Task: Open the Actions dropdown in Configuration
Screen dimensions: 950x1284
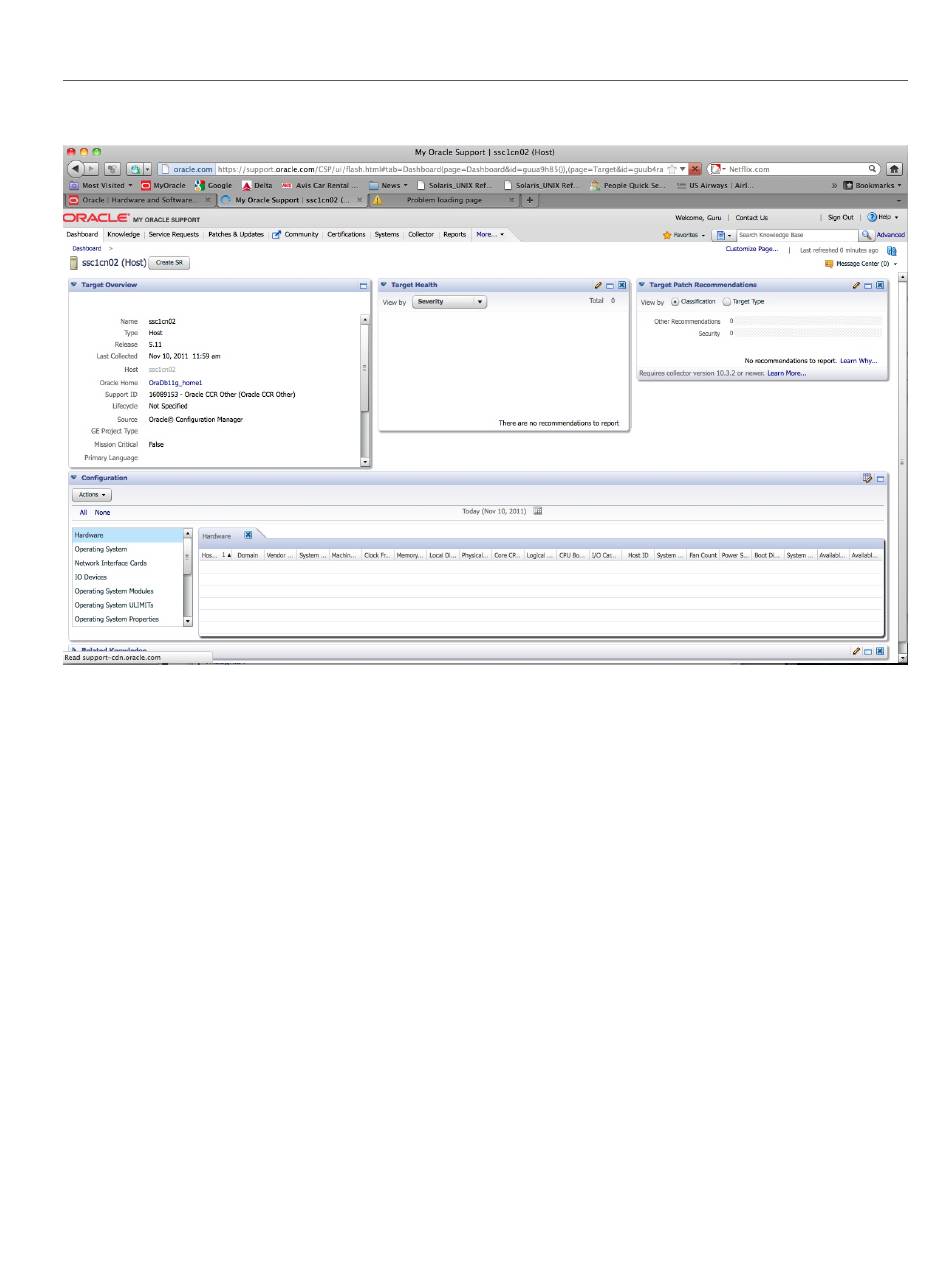Action: [x=92, y=494]
